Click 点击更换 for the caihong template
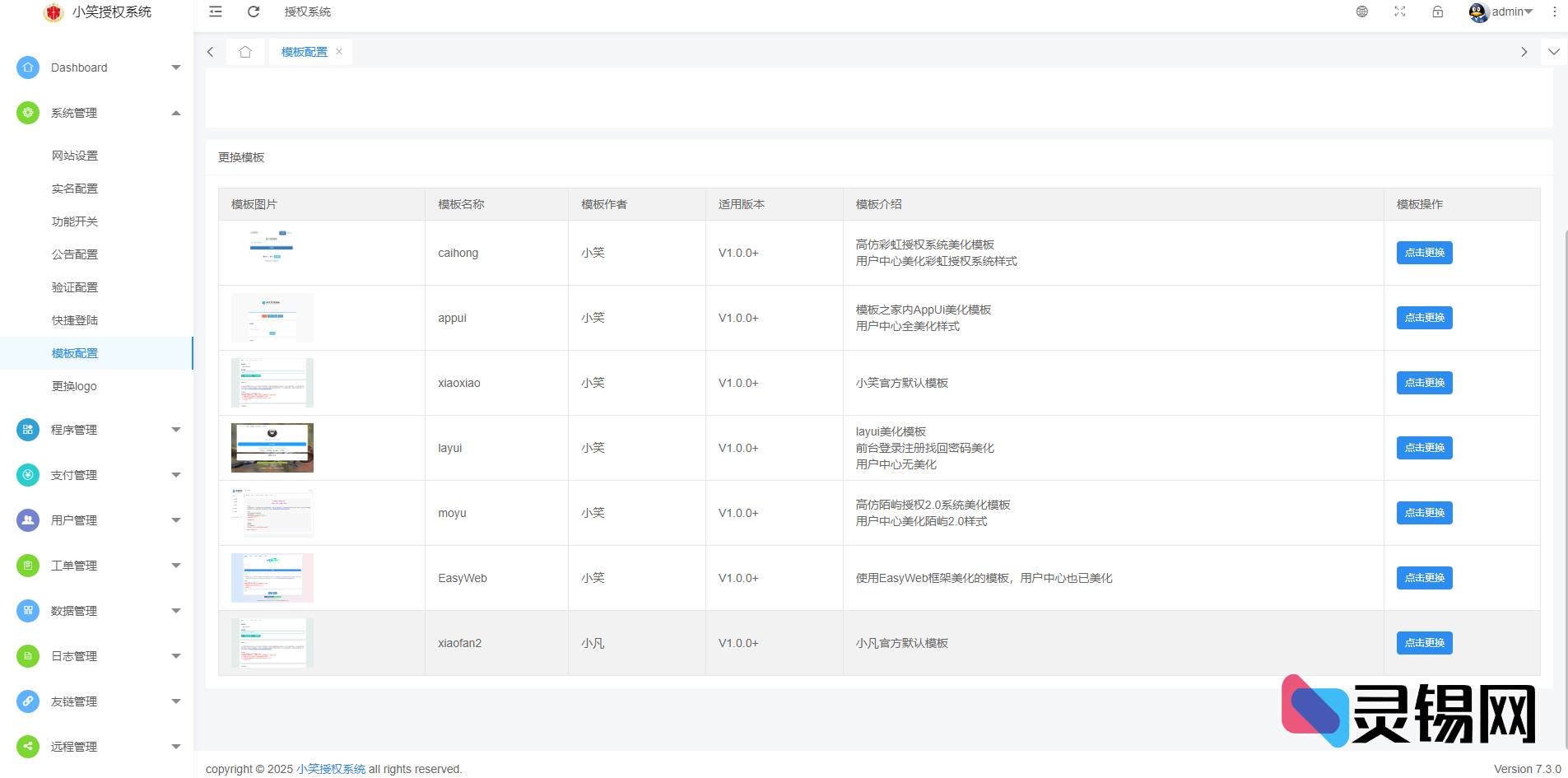The image size is (1568, 778). coord(1424,253)
